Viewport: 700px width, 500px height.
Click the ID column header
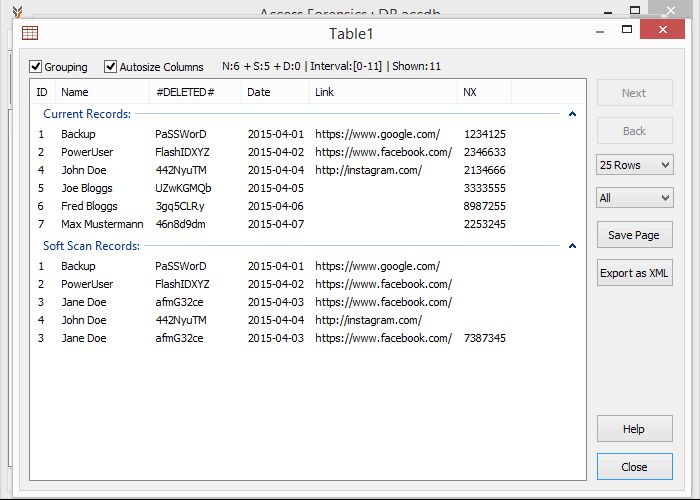[42, 92]
